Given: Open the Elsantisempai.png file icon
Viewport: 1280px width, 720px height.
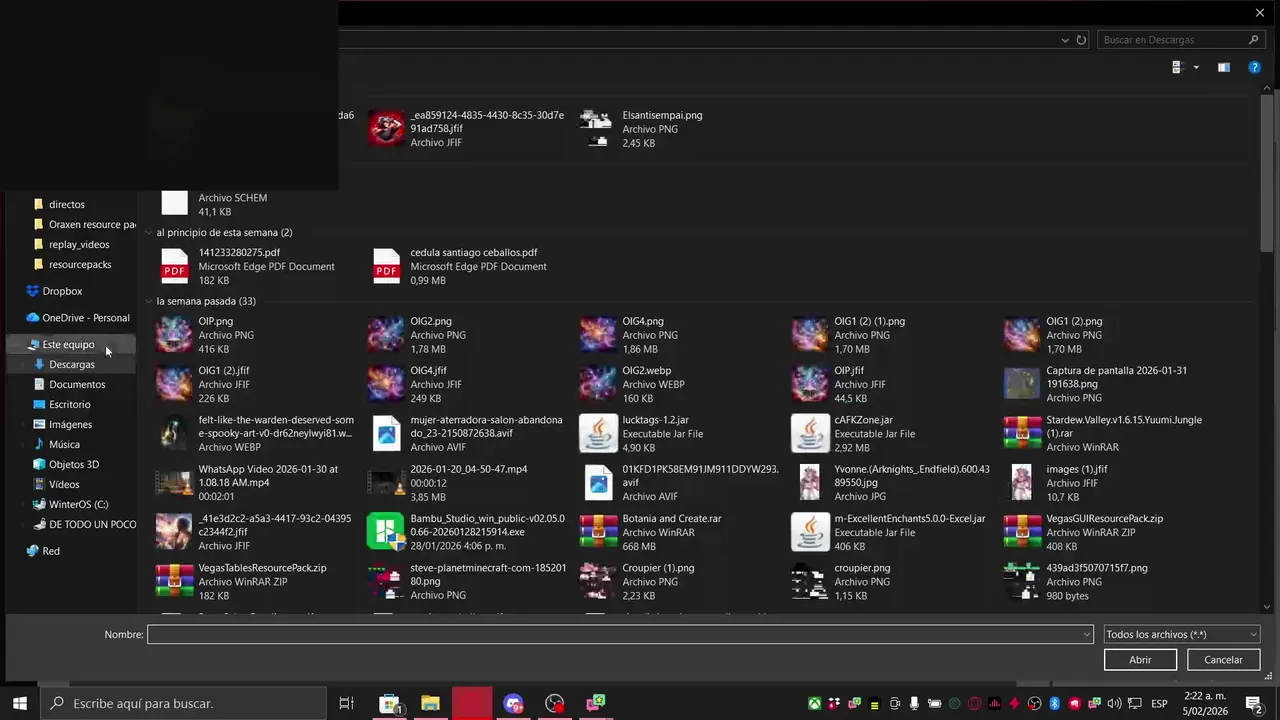Looking at the screenshot, I should (597, 129).
